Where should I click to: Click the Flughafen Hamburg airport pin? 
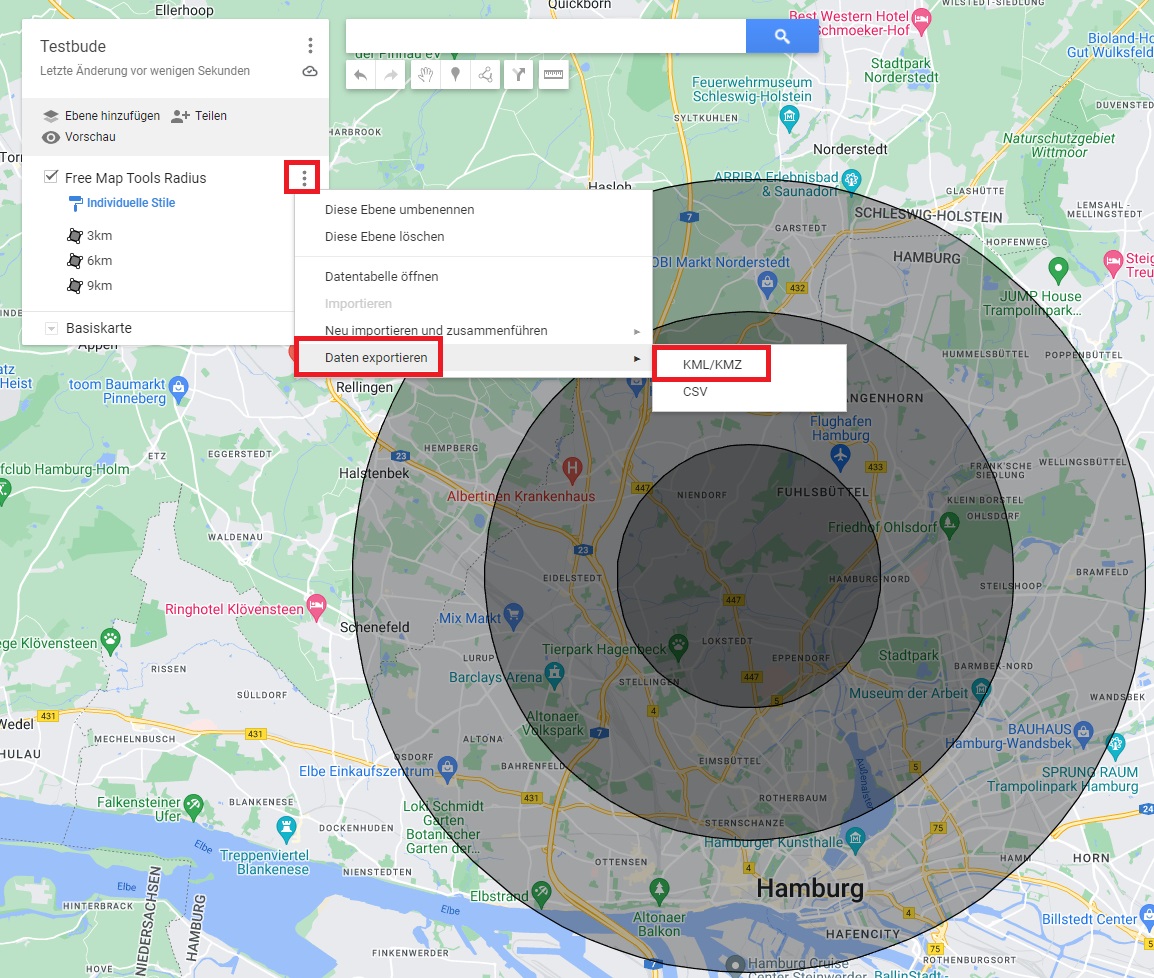tap(840, 457)
